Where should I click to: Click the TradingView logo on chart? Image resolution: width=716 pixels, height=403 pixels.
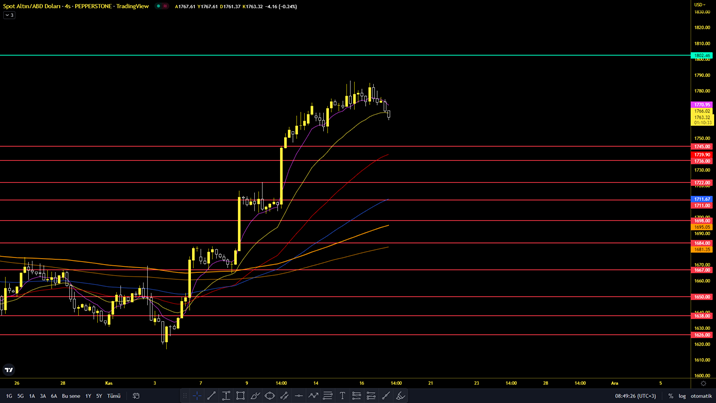tap(9, 370)
